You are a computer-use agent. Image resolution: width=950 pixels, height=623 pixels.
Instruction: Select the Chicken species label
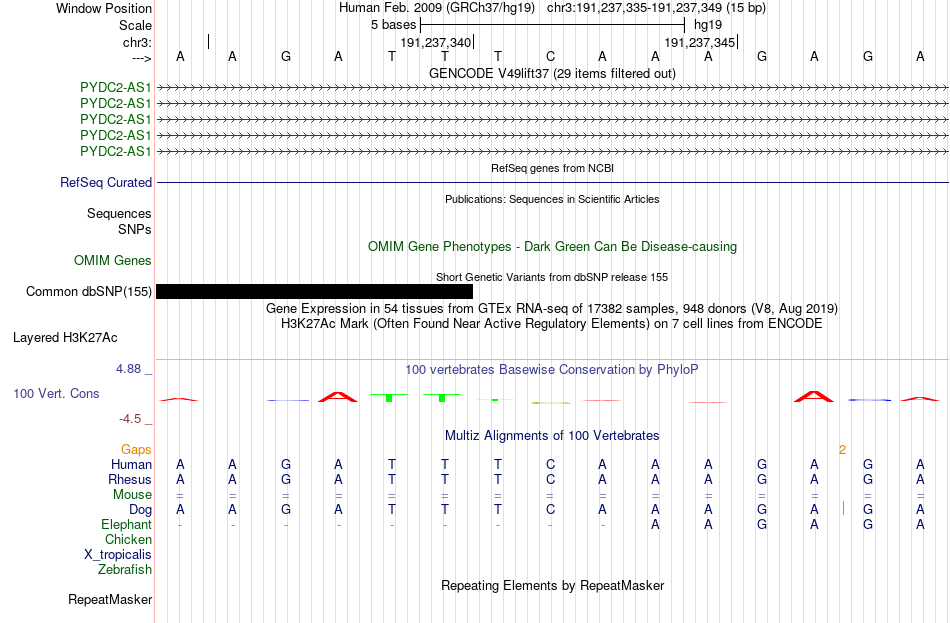tap(128, 539)
